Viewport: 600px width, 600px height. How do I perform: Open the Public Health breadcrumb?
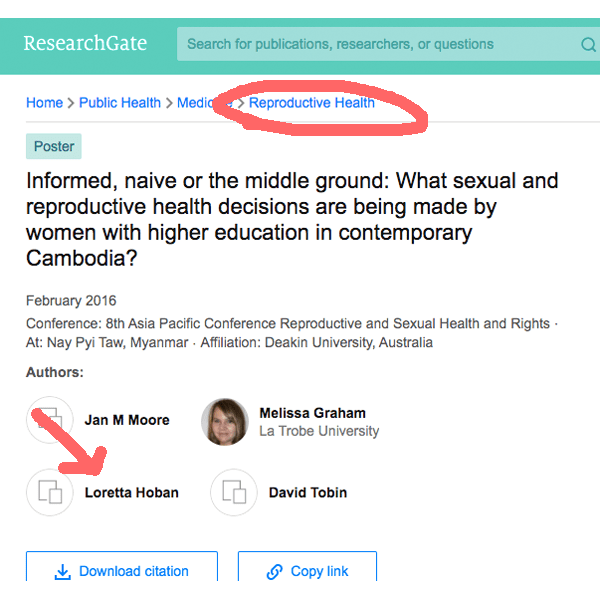120,103
